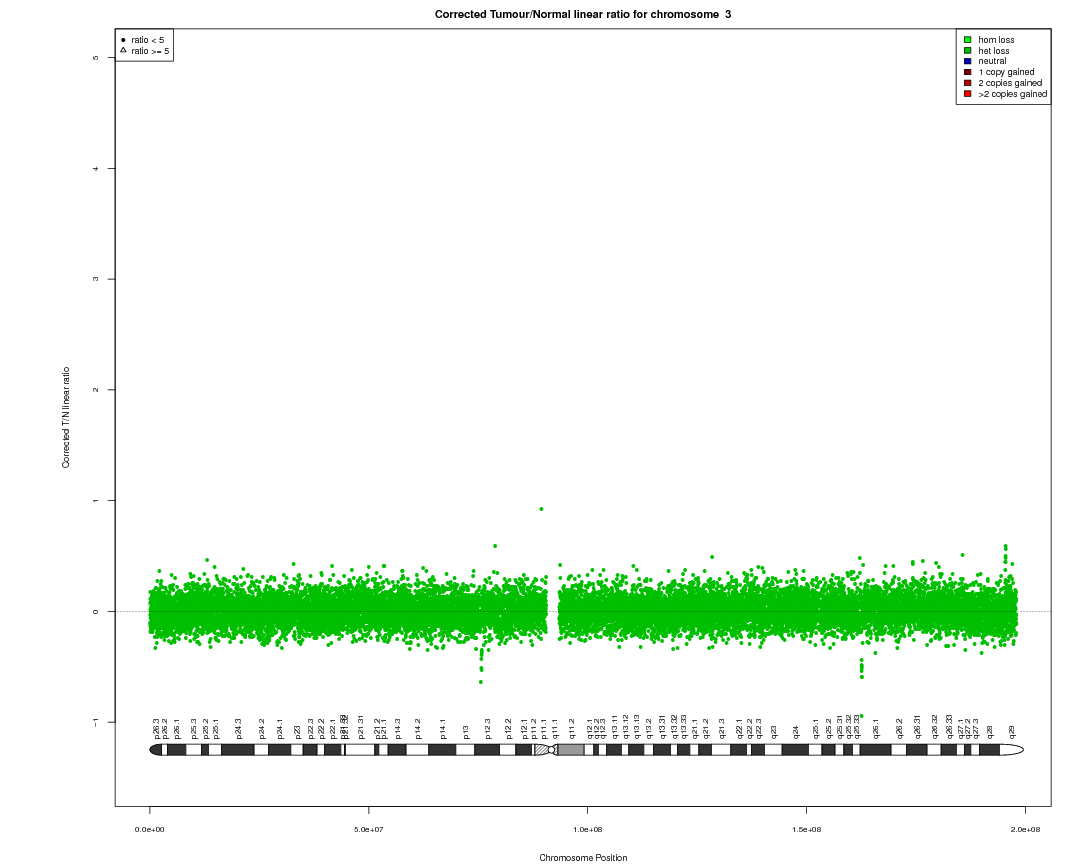Click the filled dot symbol for ratio < 5
This screenshot has height=864, width=1080.
(123, 40)
